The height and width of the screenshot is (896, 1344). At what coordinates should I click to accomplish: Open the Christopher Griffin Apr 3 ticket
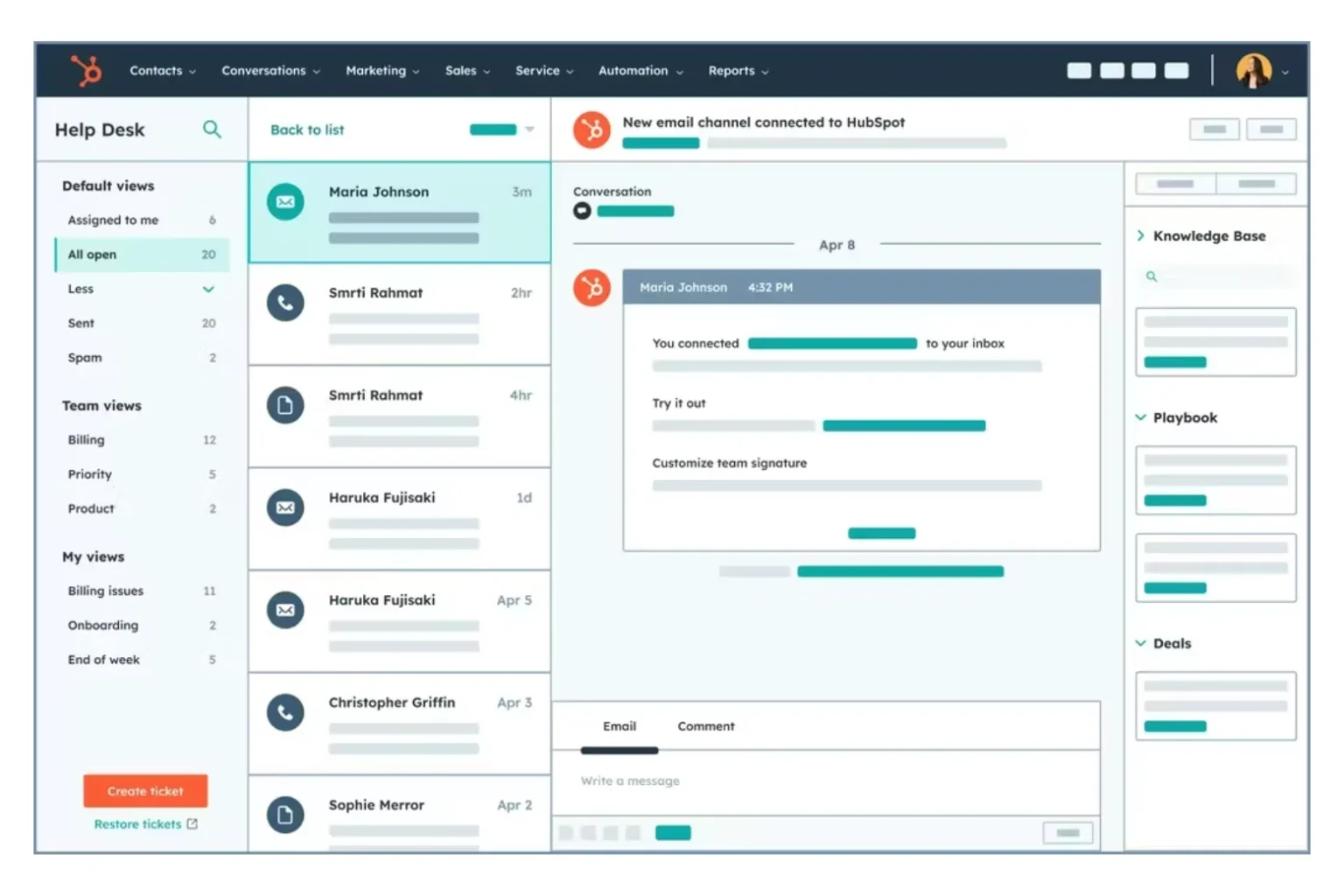[400, 724]
